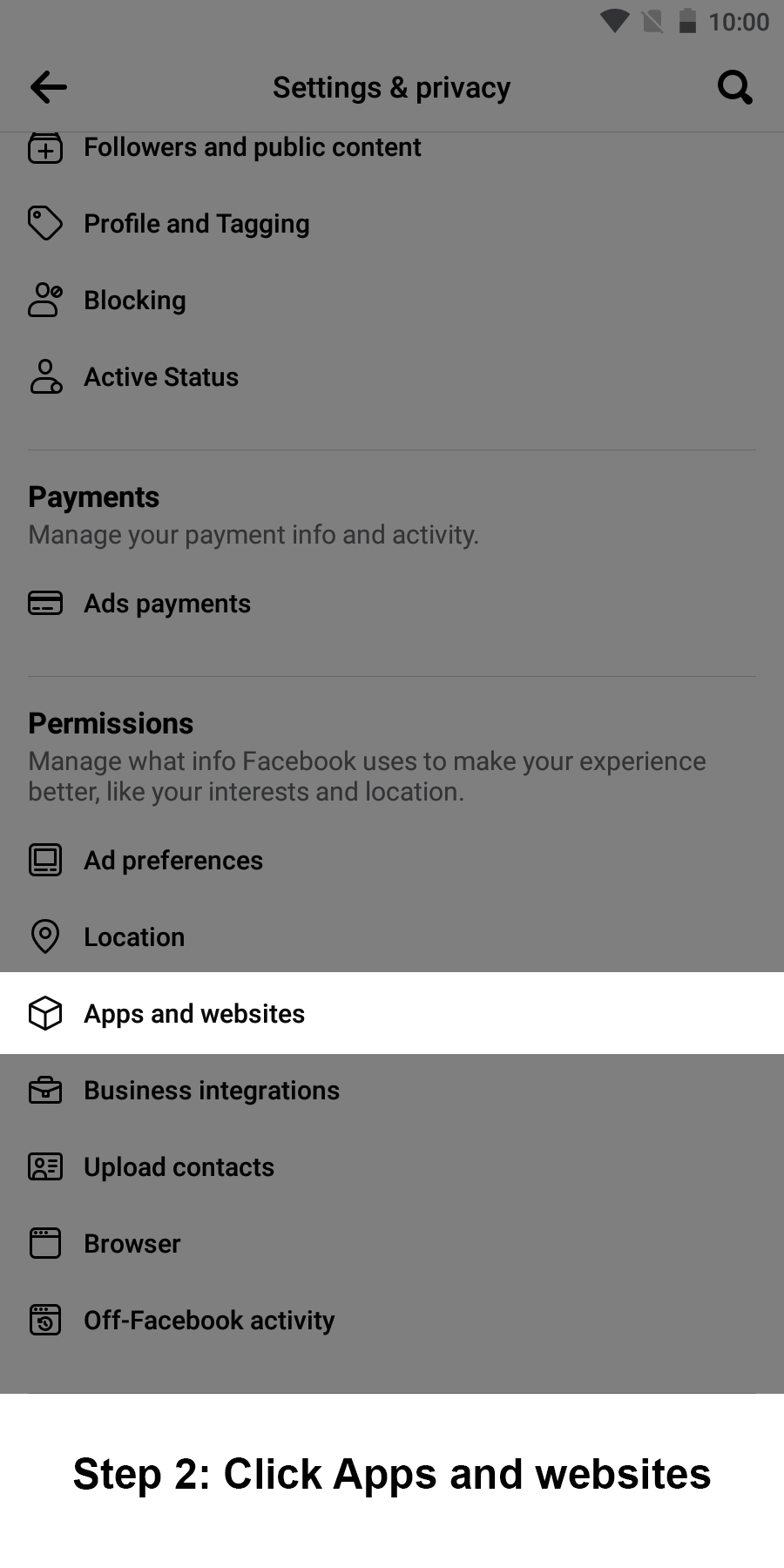Viewport: 784px width, 1568px height.
Task: Open Profile and Tagging settings
Action: coord(197,224)
